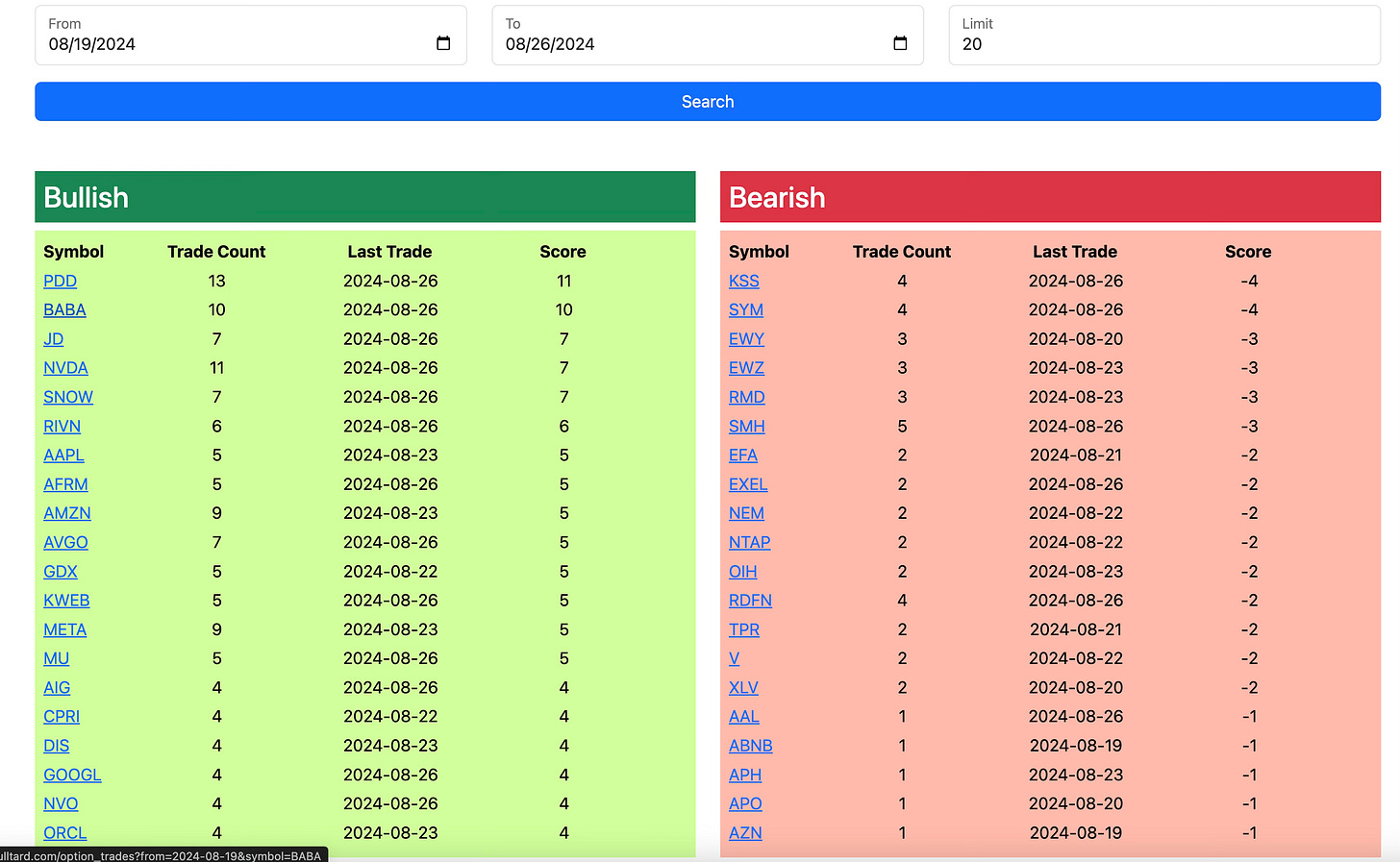Open the RIVN symbol link
Viewport: 1400px width, 862px height.
pyautogui.click(x=62, y=426)
